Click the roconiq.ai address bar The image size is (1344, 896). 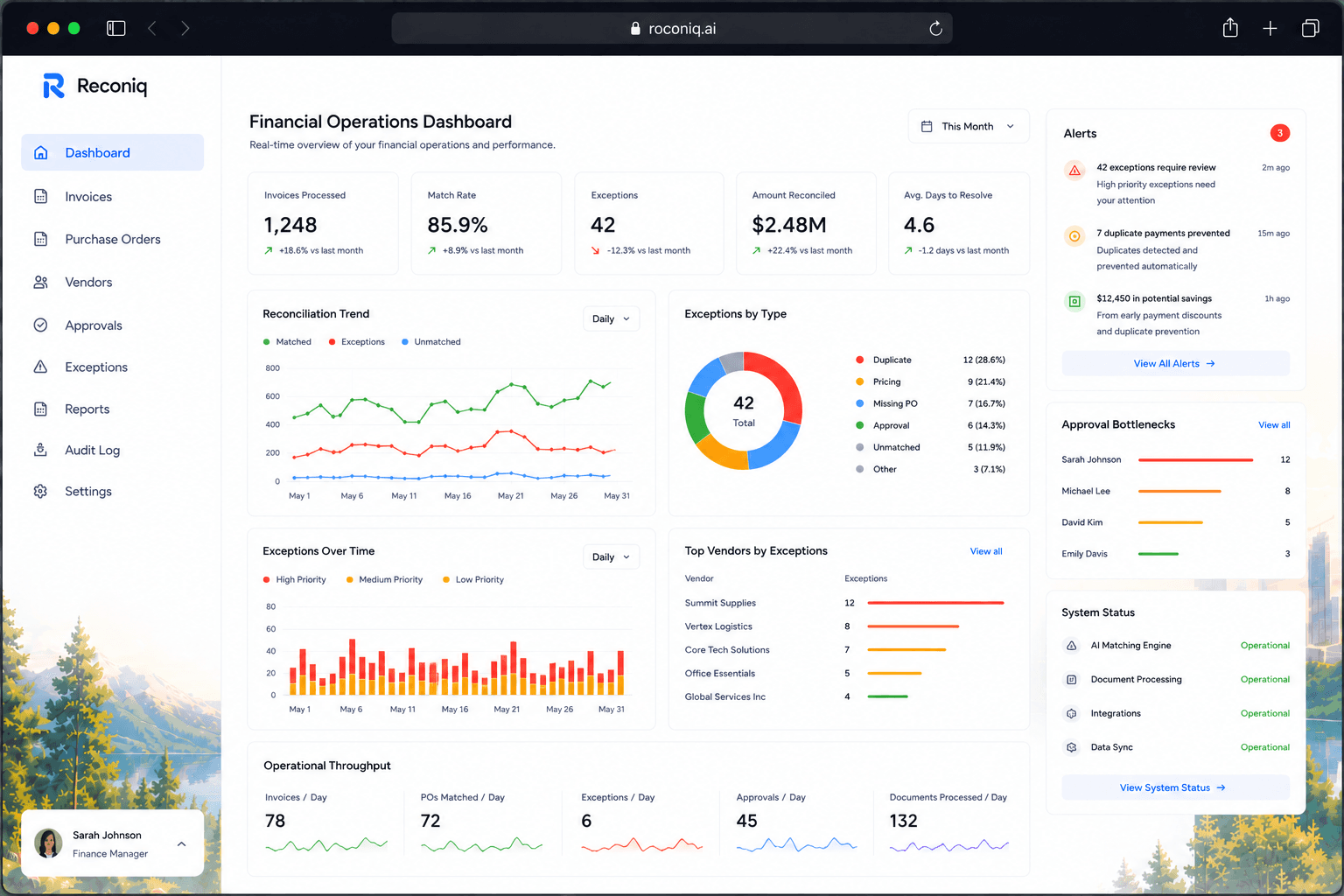(x=672, y=29)
